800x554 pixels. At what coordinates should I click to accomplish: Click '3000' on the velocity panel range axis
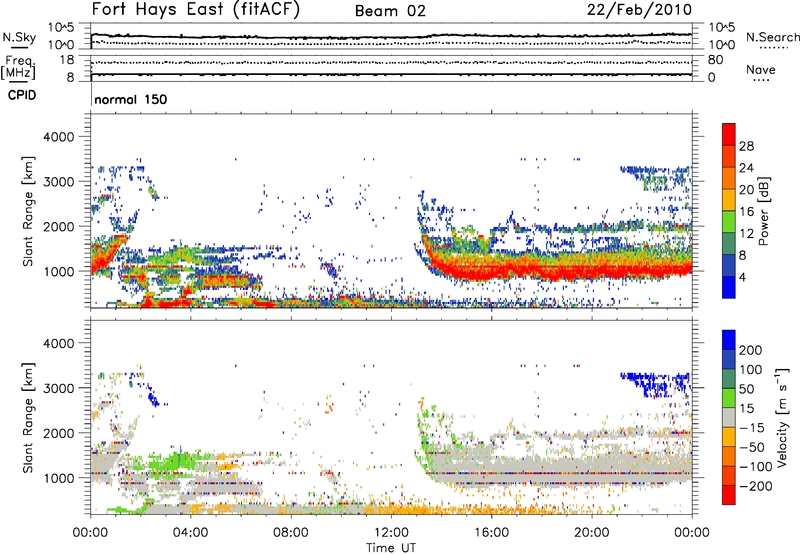point(58,388)
